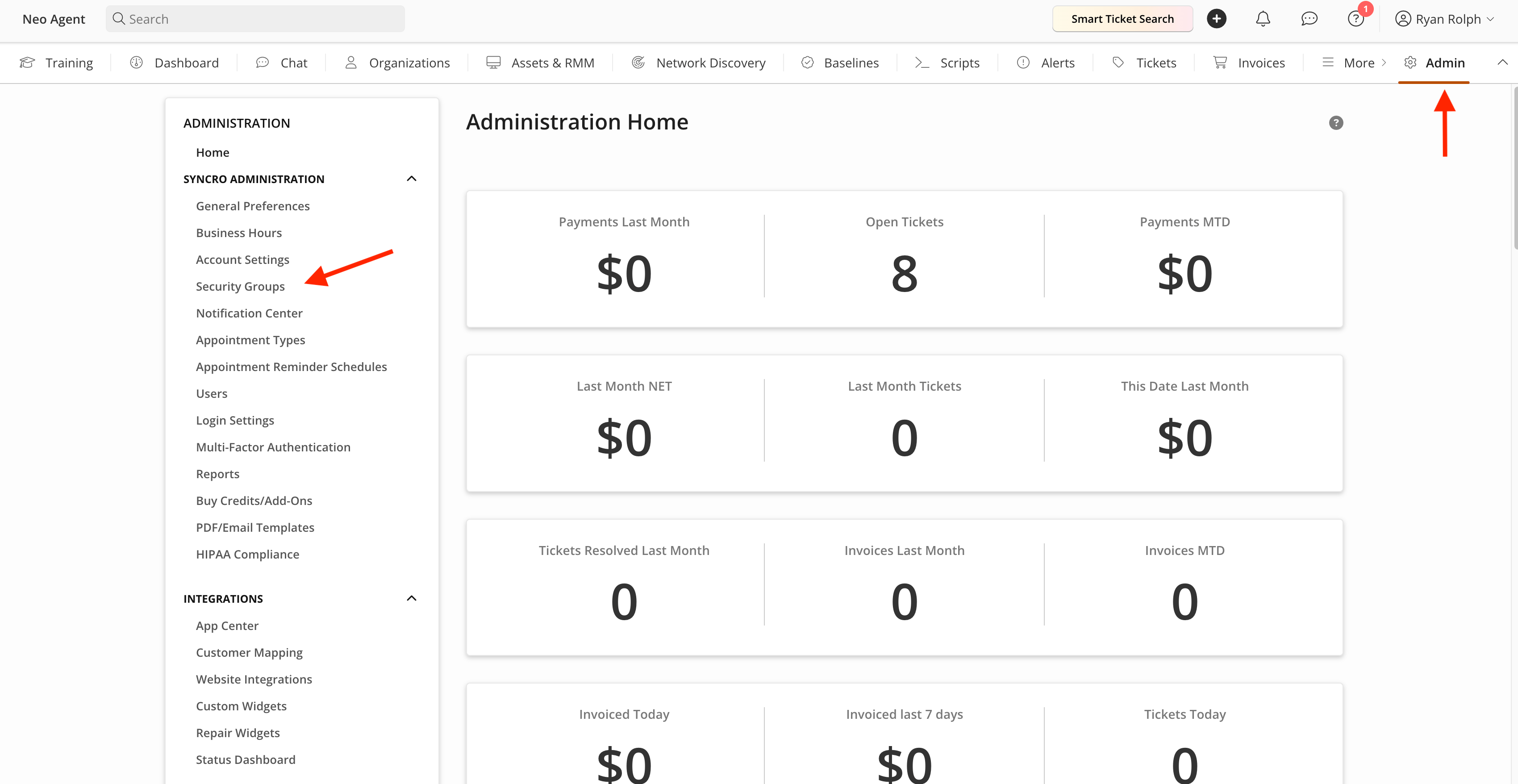Viewport: 1518px width, 784px height.
Task: Click the Chat speech bubble nav icon
Action: [262, 63]
